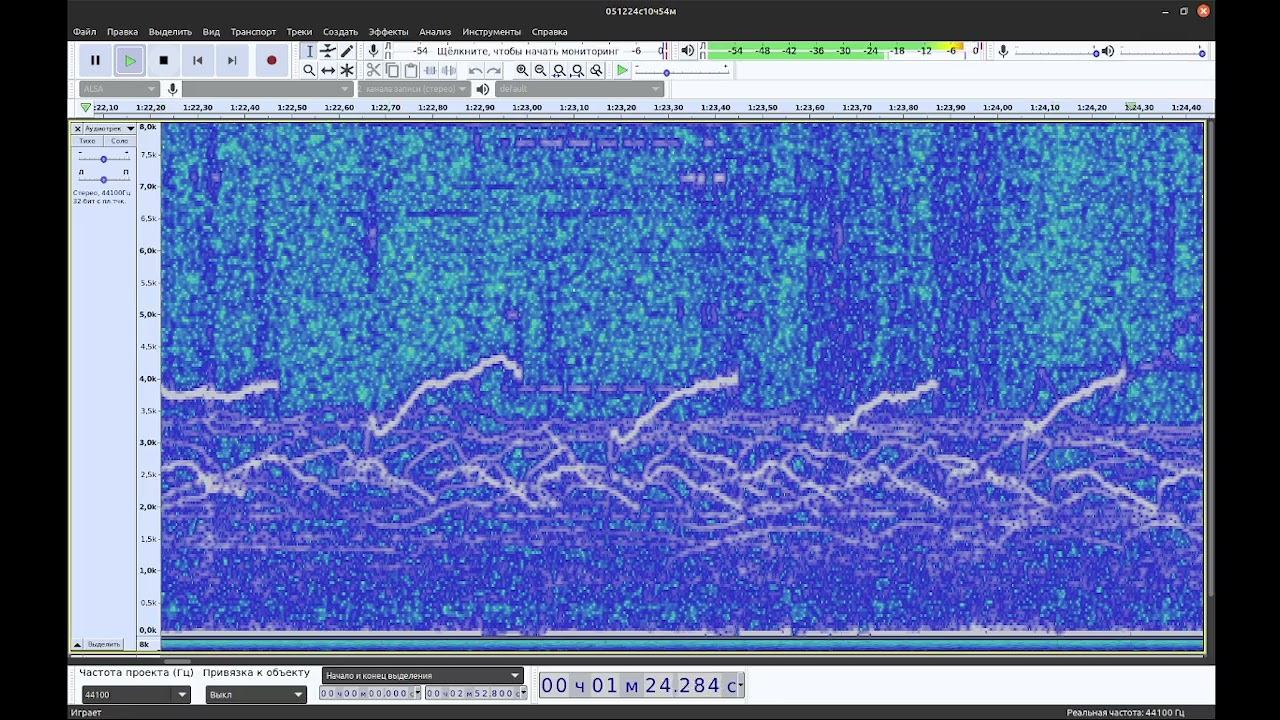Open the Выделить menu
Screen dimensions: 1280x720
click(x=170, y=32)
